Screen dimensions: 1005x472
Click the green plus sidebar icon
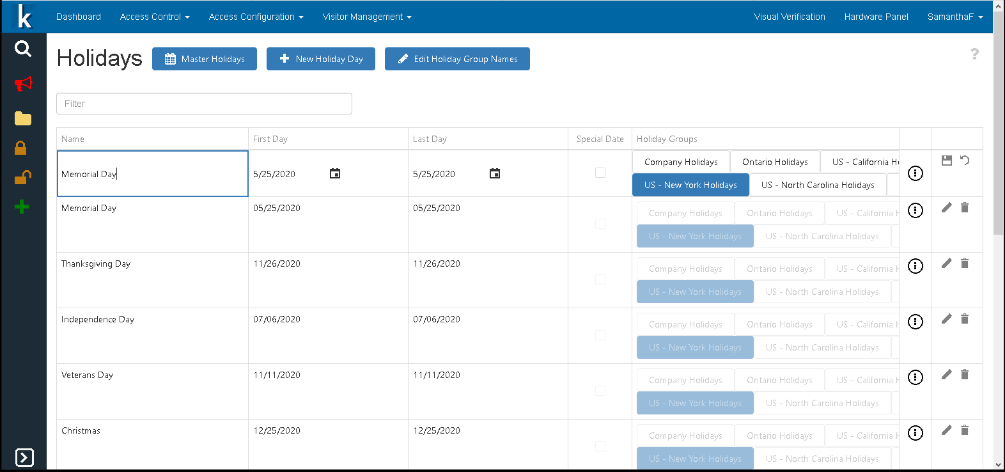tap(22, 207)
